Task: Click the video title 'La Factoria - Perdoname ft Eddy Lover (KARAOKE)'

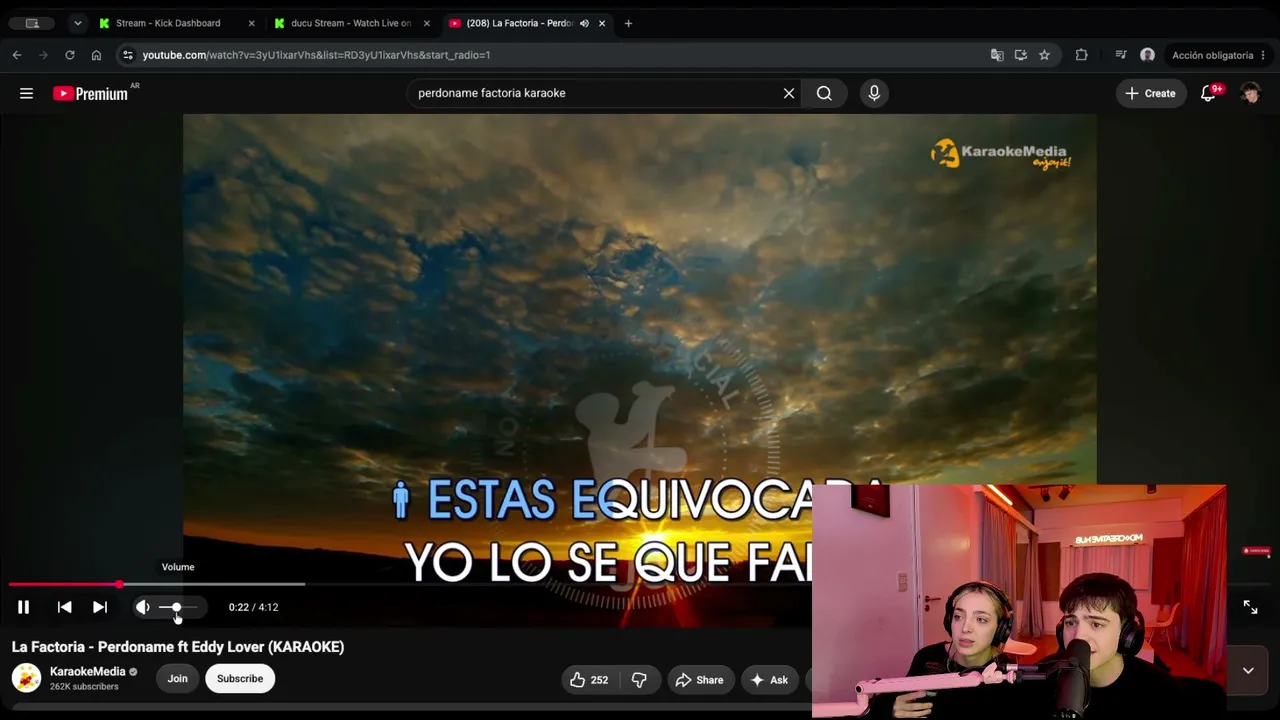Action: tap(178, 647)
